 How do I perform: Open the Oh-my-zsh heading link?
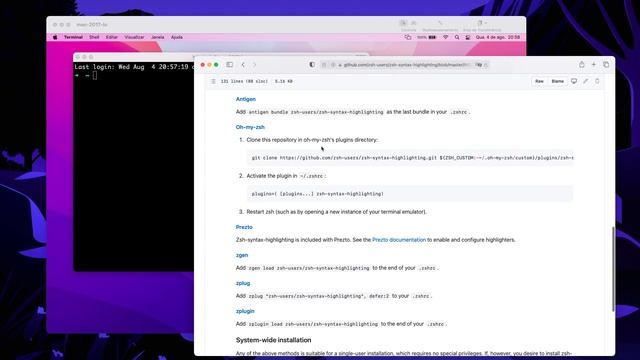(250, 127)
